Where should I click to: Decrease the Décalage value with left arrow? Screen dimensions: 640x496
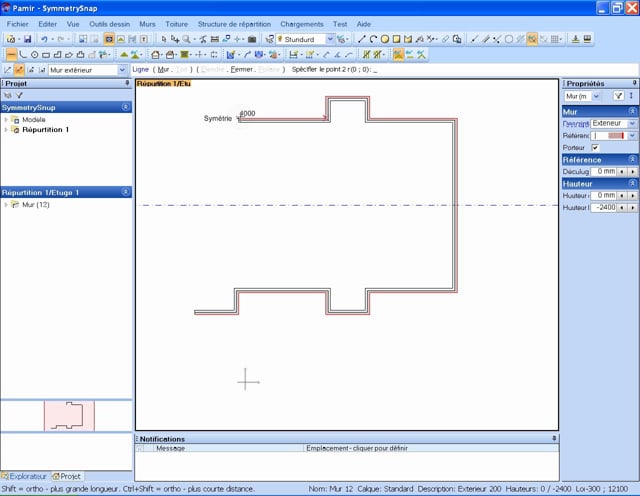coord(622,171)
